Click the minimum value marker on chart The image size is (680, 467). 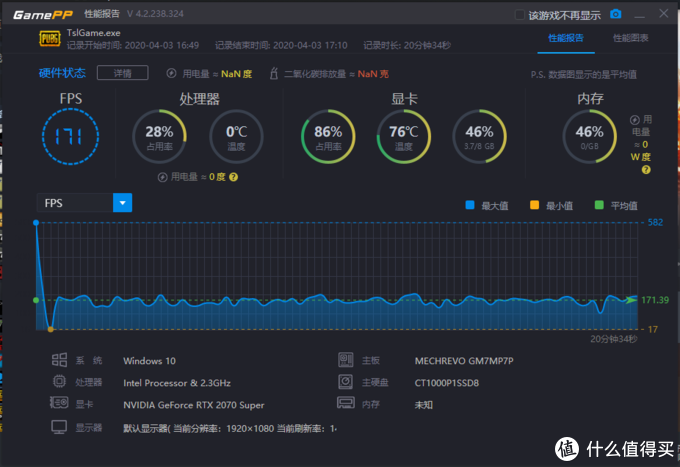pyautogui.click(x=51, y=330)
